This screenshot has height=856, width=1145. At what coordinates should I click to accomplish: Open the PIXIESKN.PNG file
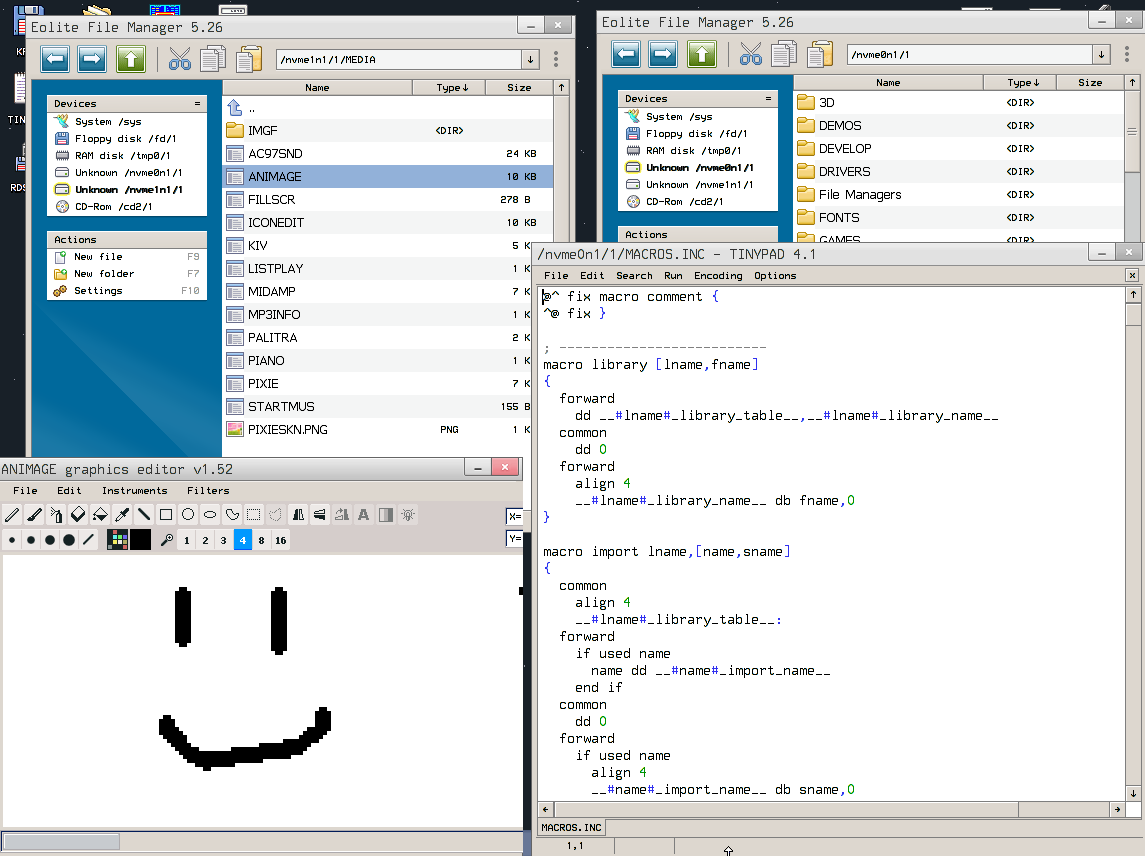(x=288, y=429)
